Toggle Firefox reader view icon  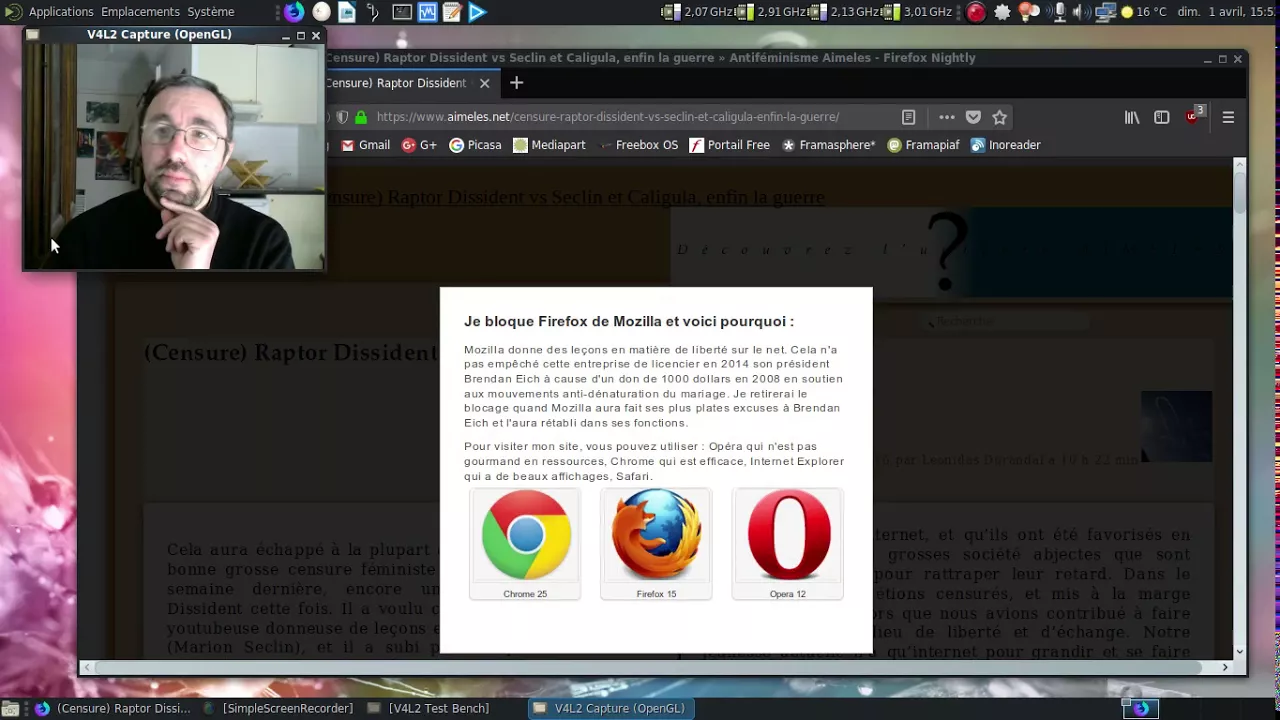908,117
